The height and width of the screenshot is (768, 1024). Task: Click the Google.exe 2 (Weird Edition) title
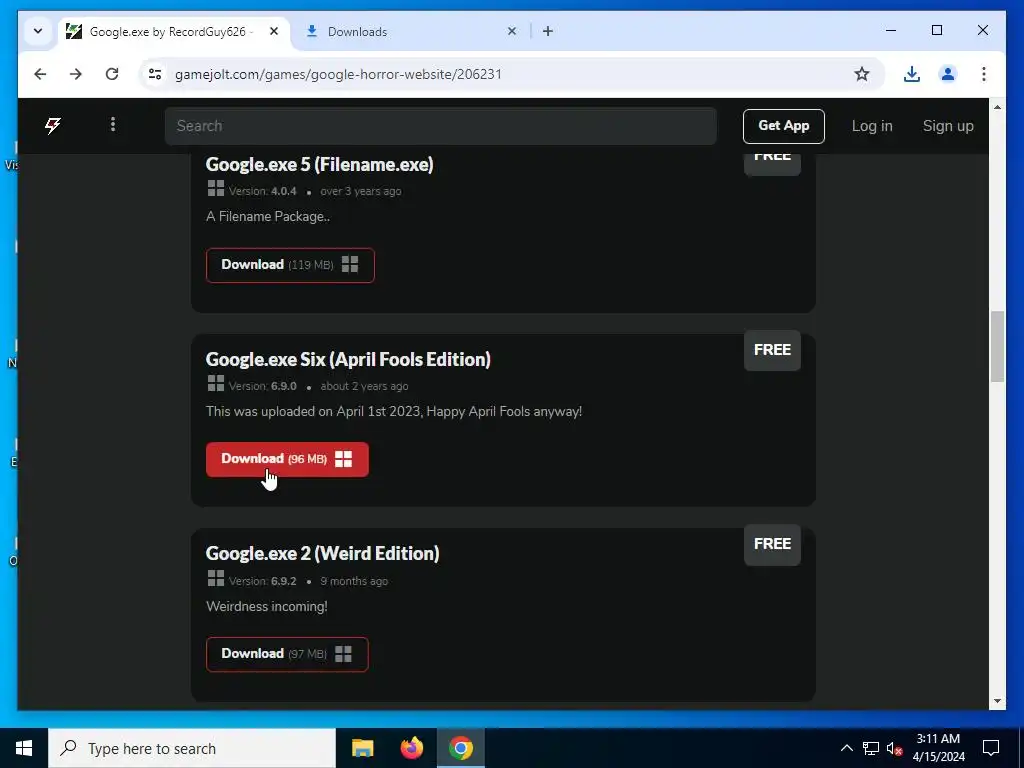[323, 554]
